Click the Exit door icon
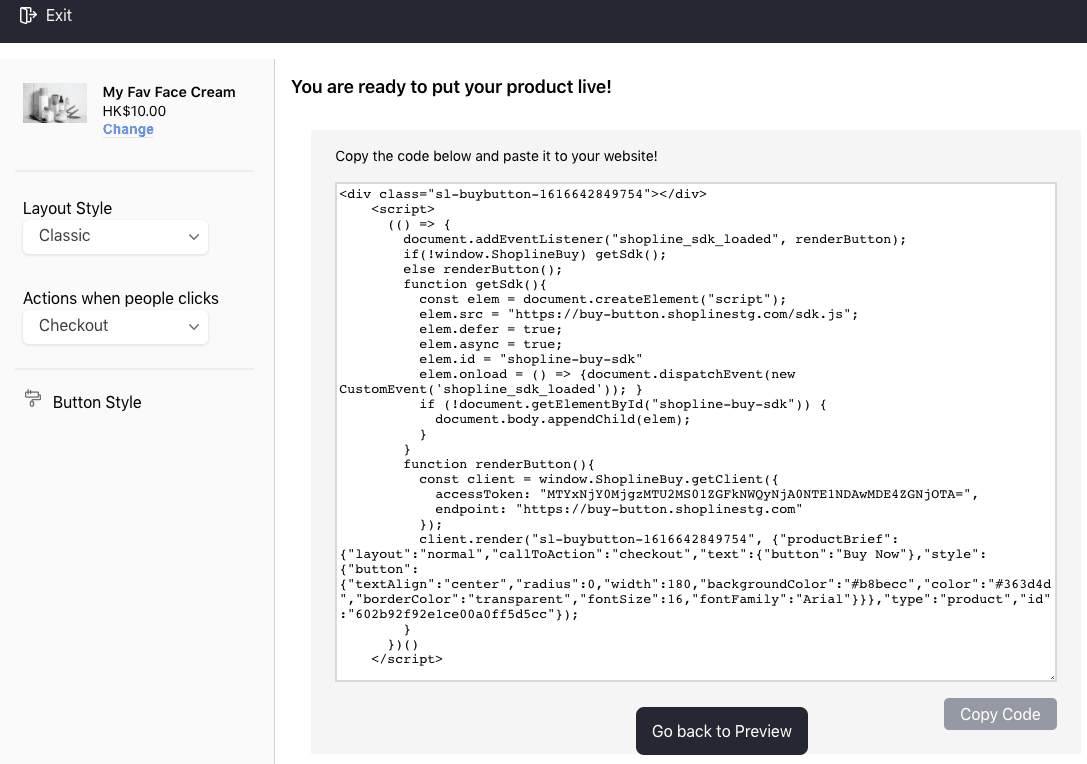1087x764 pixels. coord(28,15)
